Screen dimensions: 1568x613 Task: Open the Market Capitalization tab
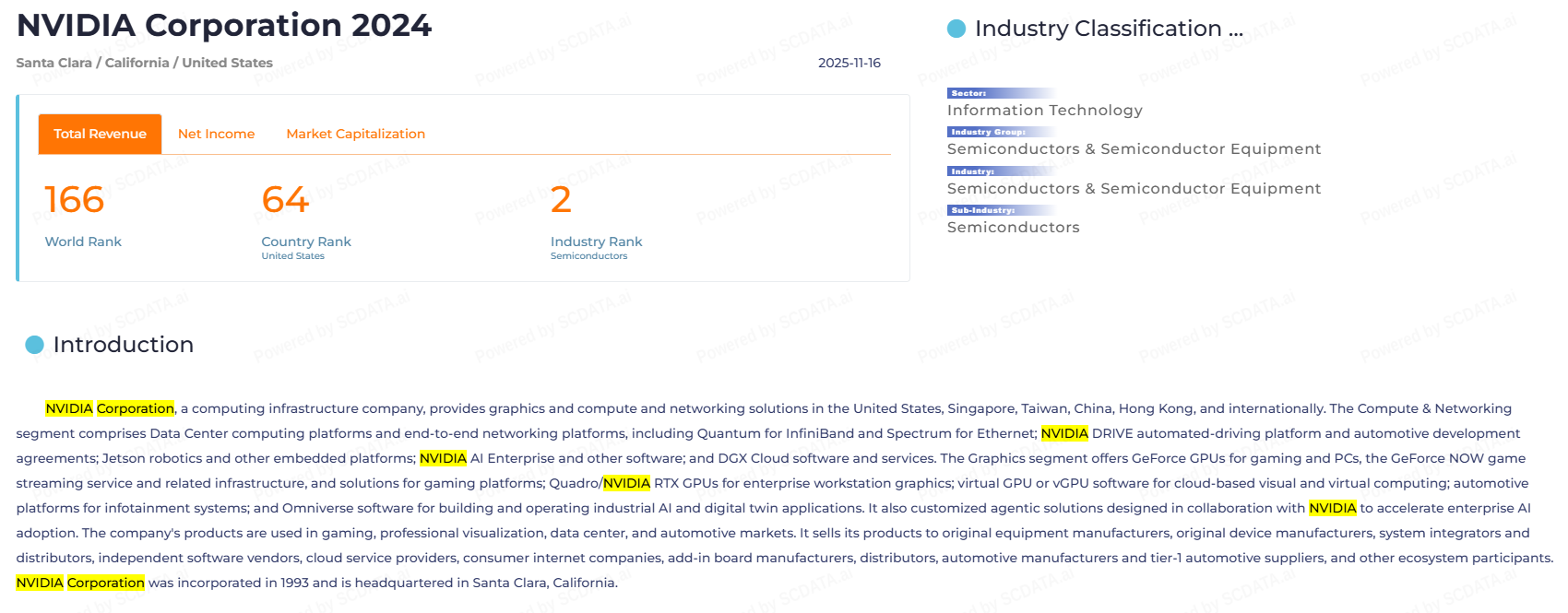tap(355, 134)
